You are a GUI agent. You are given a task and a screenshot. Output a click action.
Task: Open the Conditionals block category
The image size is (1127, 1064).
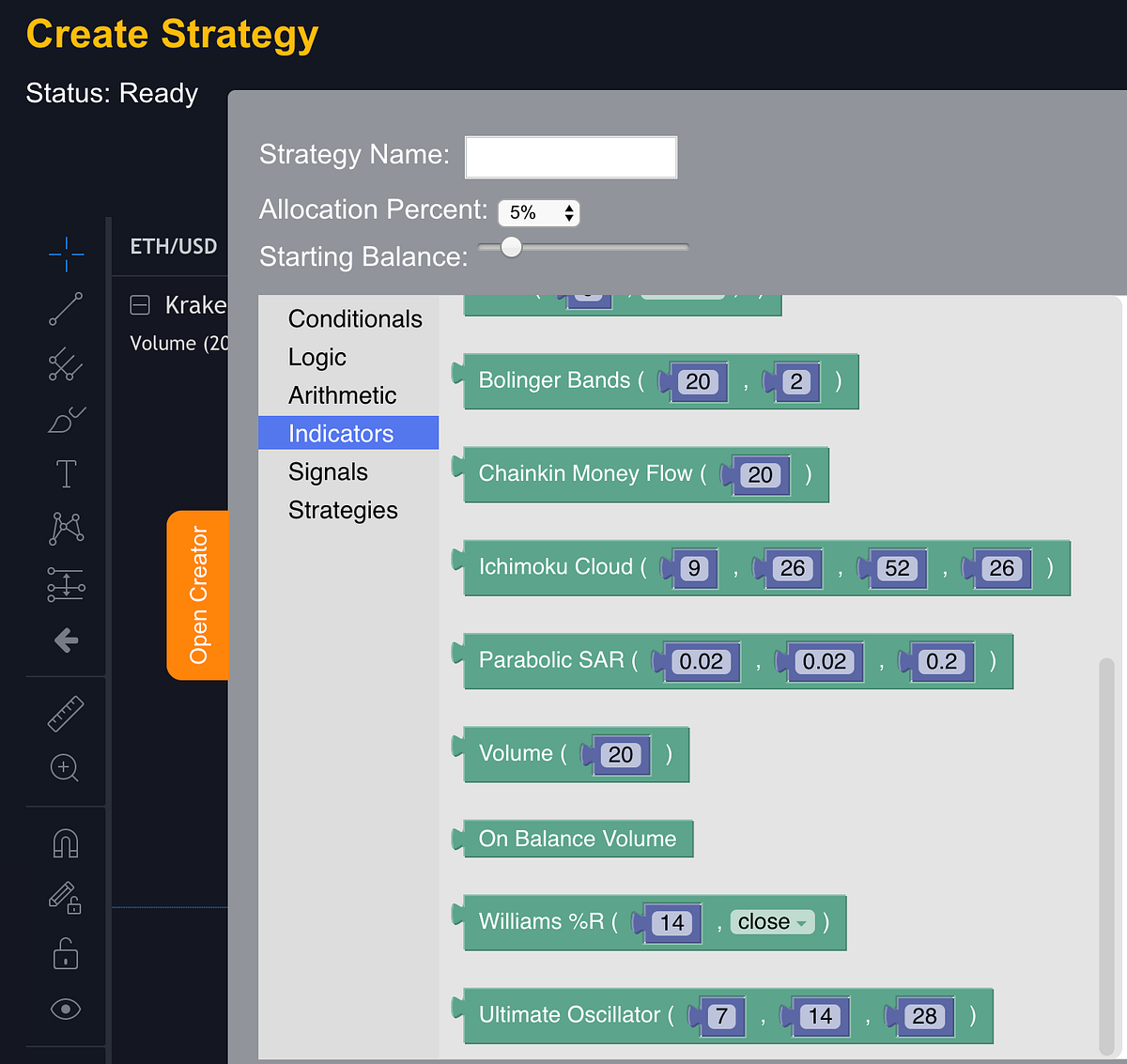tap(355, 318)
